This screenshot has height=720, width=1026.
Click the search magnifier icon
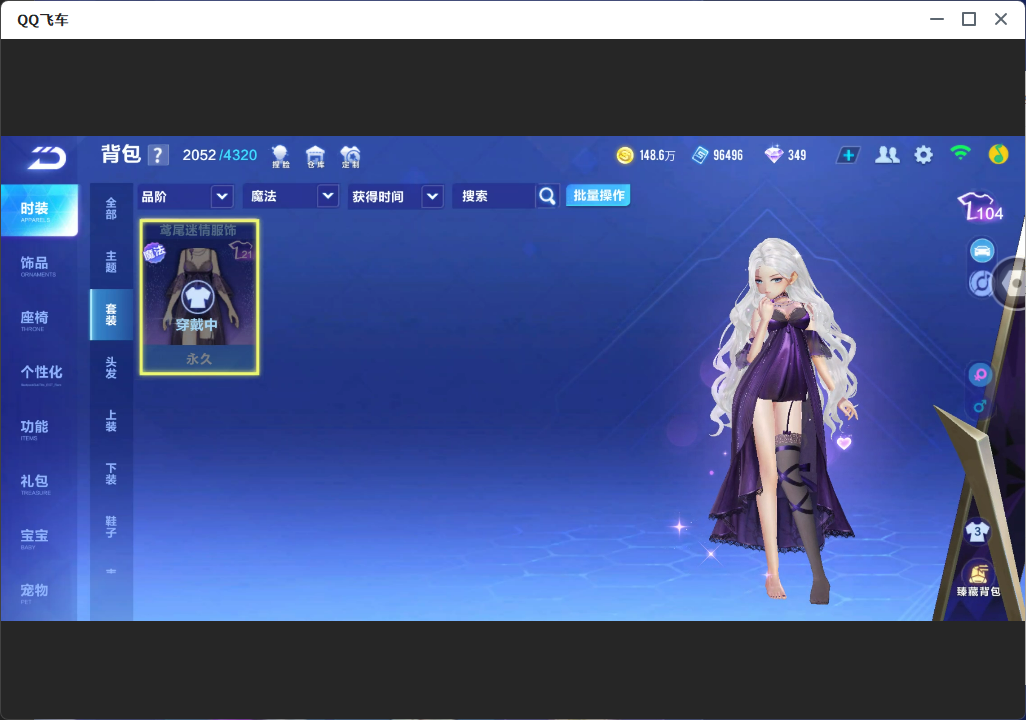tap(547, 196)
